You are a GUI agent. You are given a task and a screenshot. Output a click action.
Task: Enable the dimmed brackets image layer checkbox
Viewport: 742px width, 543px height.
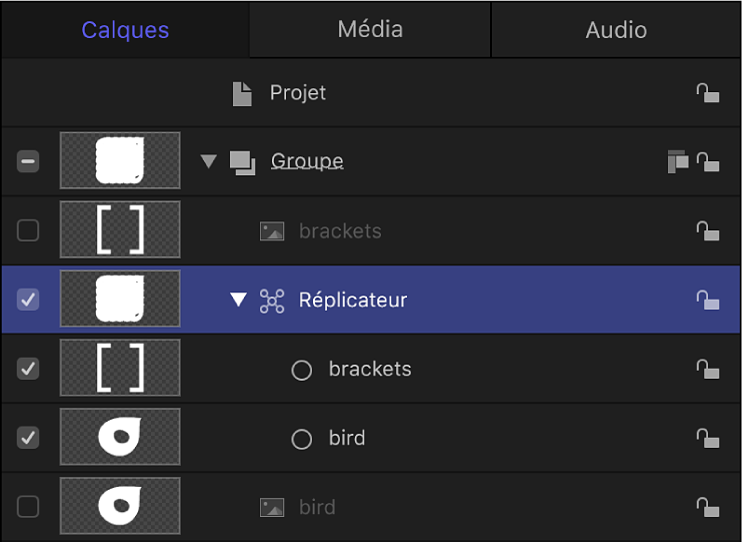(28, 231)
